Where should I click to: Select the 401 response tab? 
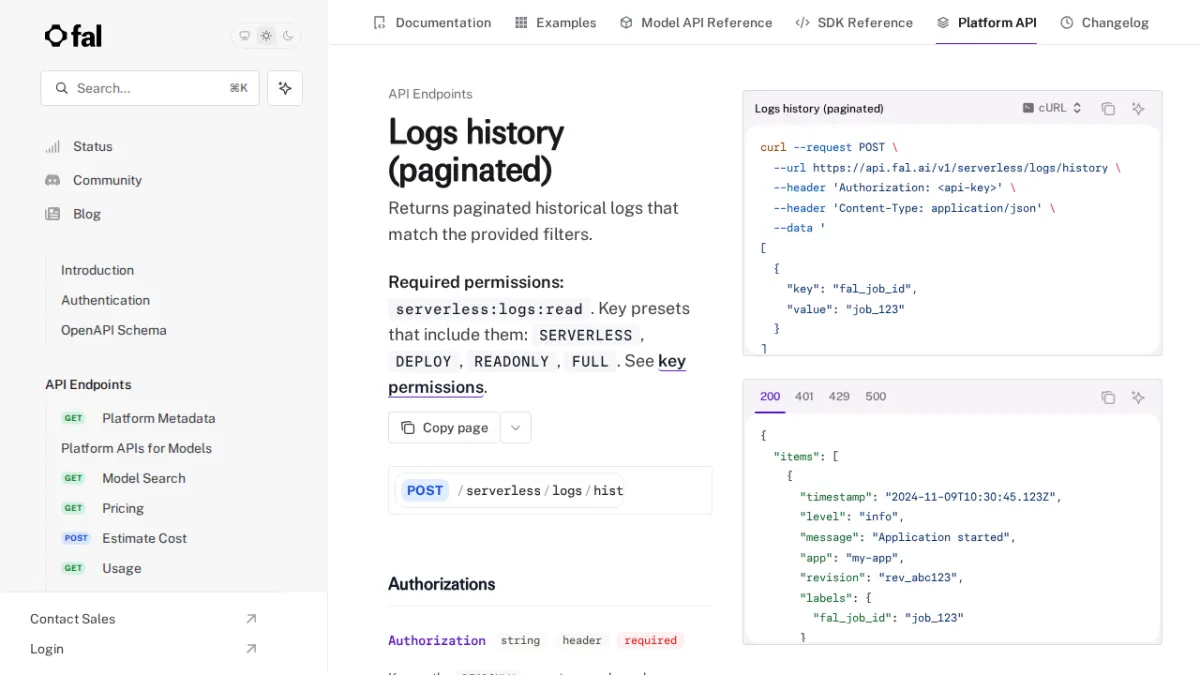coord(804,396)
